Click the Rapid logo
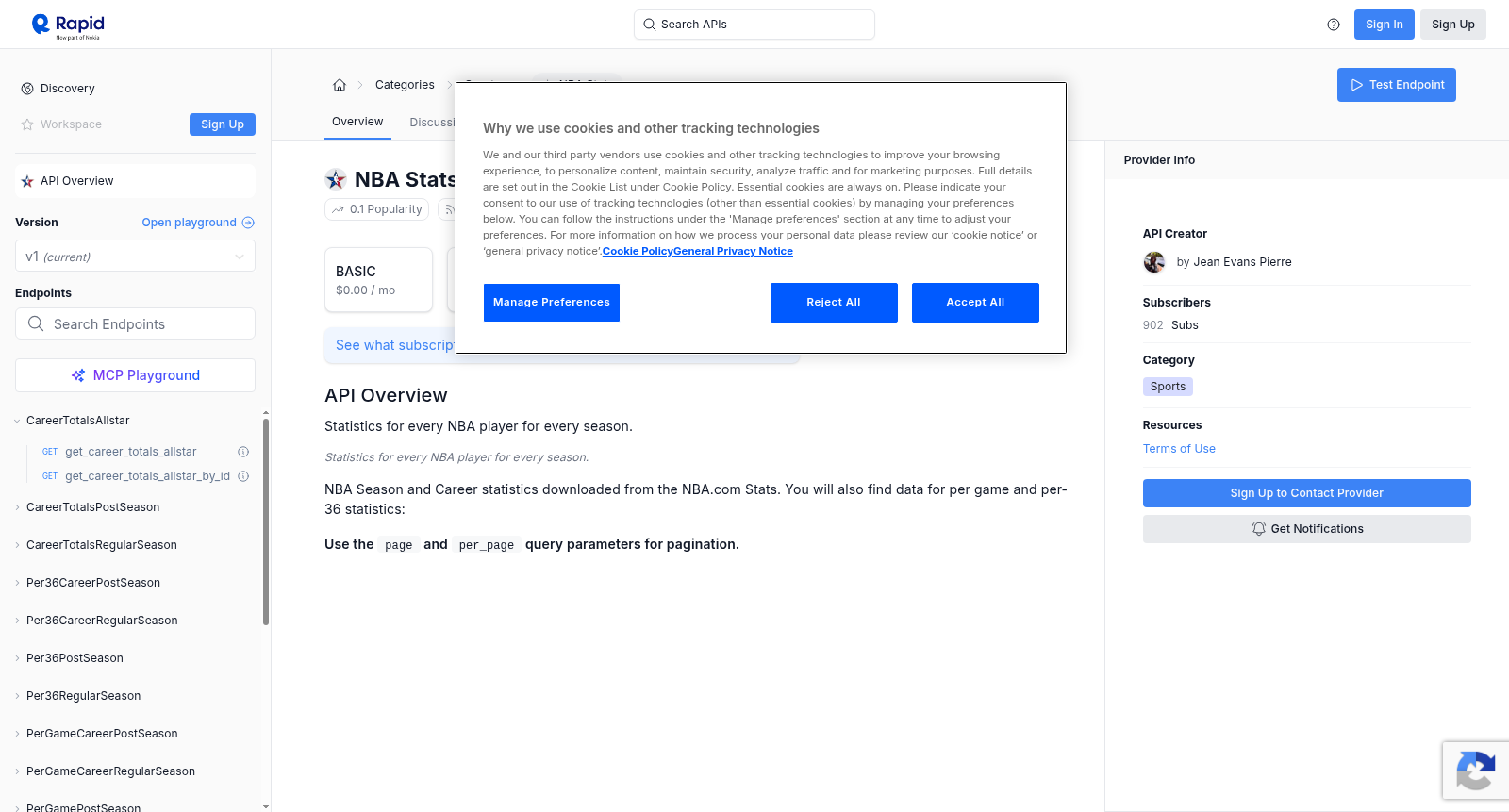Image resolution: width=1509 pixels, height=812 pixels. [x=68, y=25]
